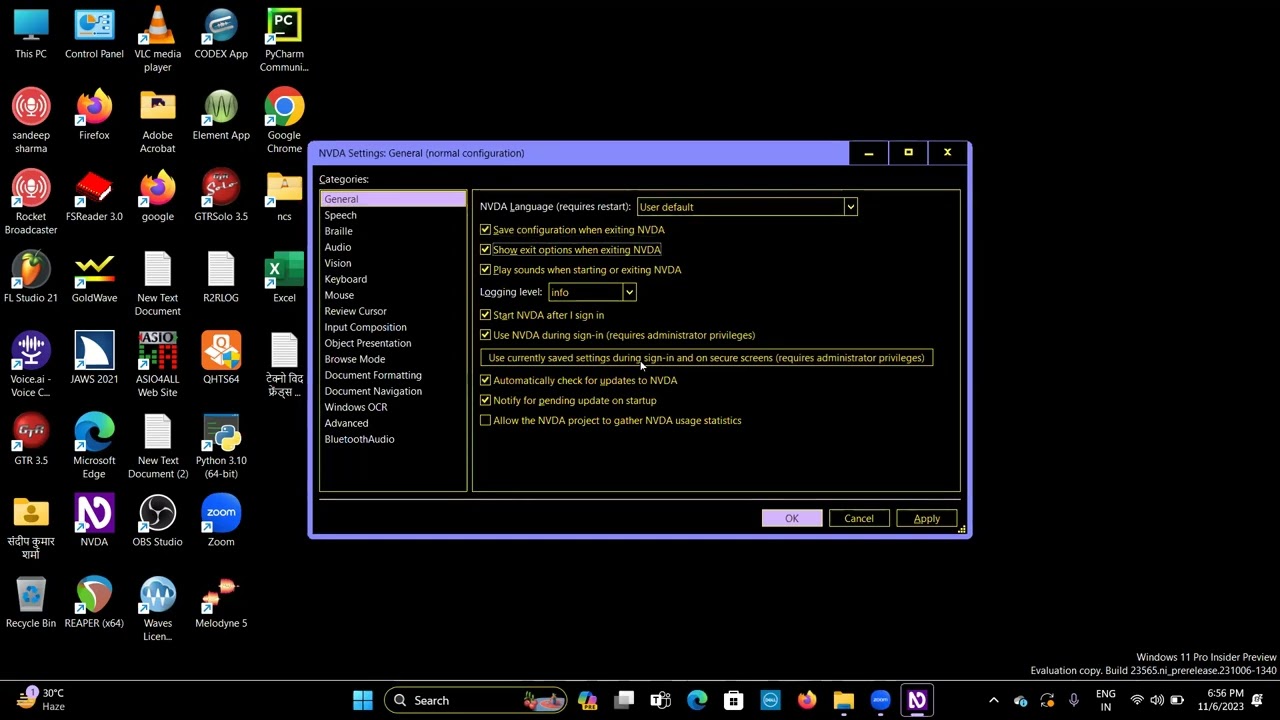Click the Apply button
This screenshot has width=1280, height=720.
(x=926, y=518)
